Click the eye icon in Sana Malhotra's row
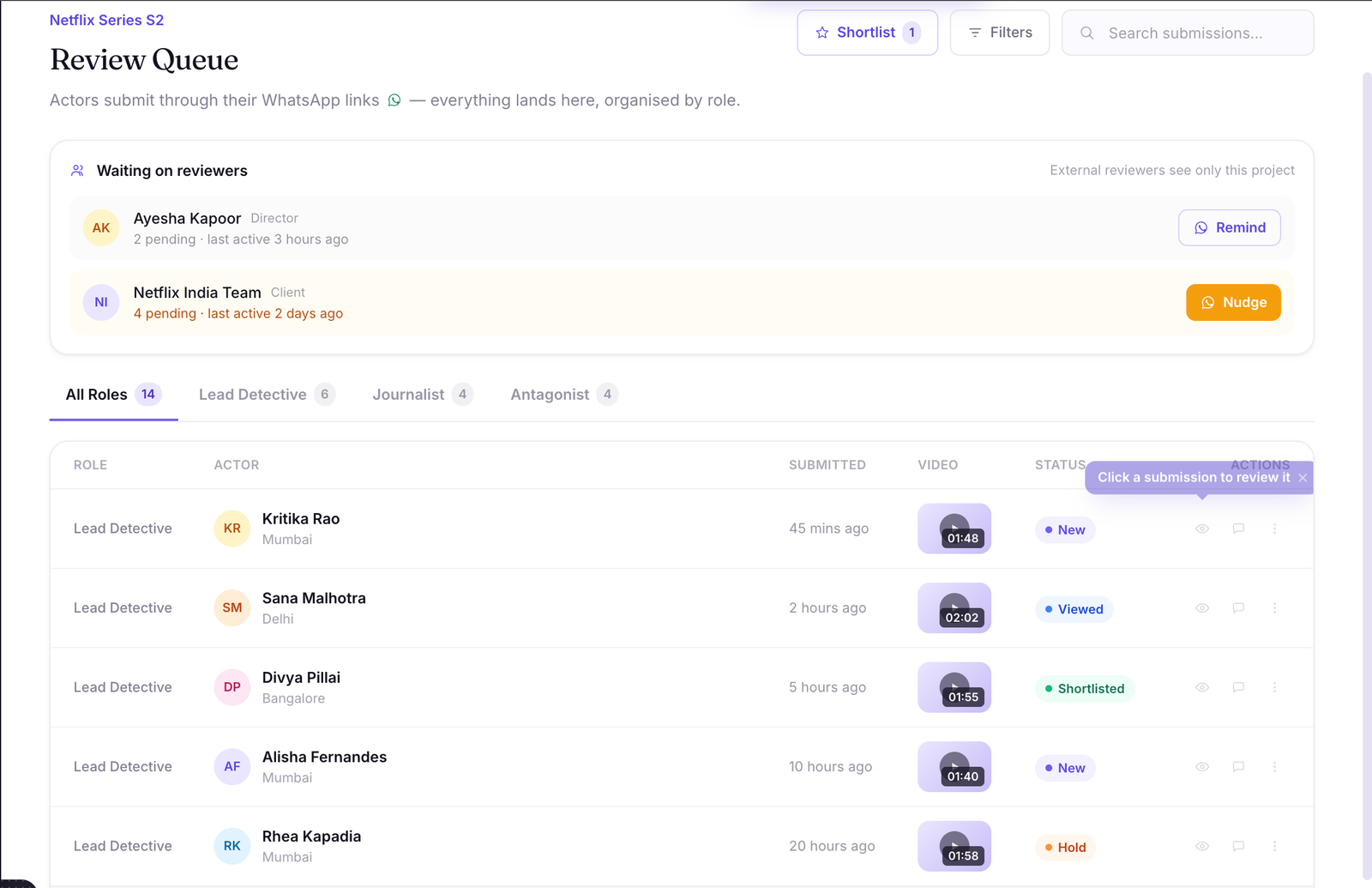 (1202, 608)
